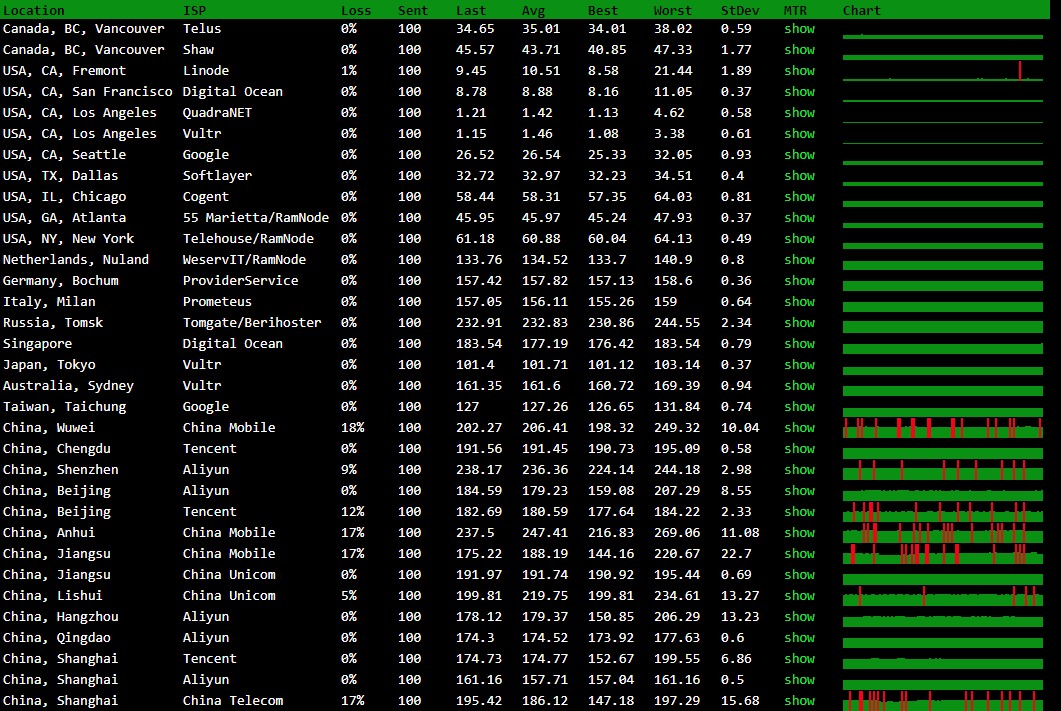This screenshot has width=1061, height=711.
Task: Click the StDev column header
Action: 740,10
